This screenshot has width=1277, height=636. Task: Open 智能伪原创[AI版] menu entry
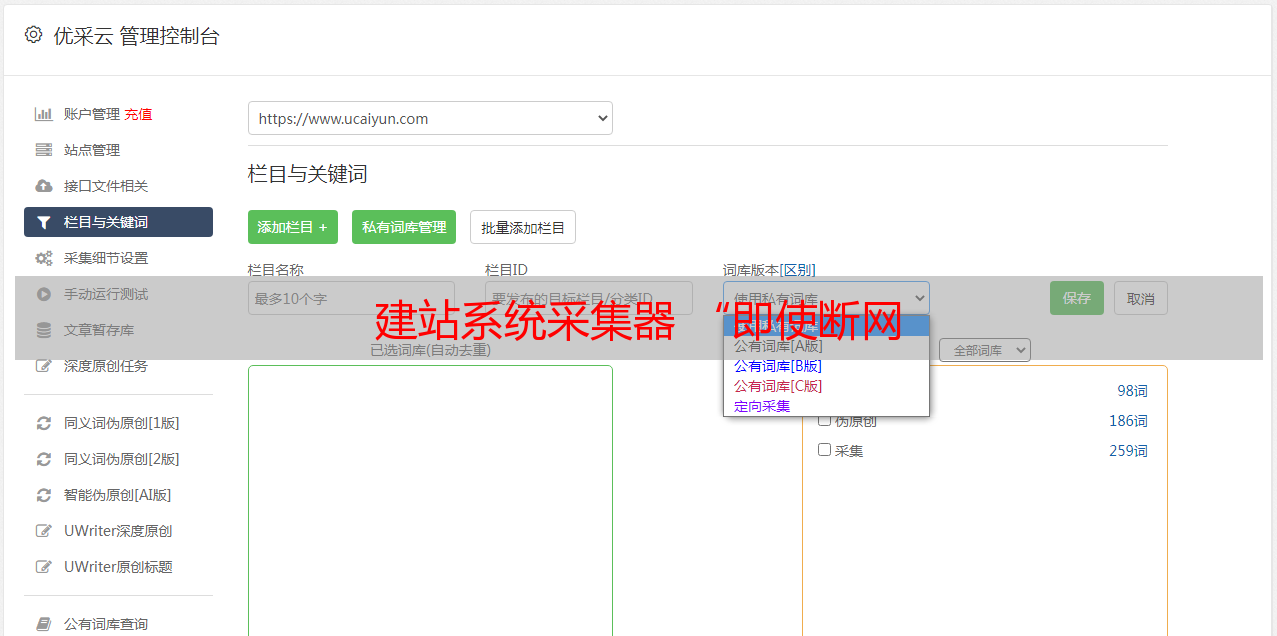[118, 495]
